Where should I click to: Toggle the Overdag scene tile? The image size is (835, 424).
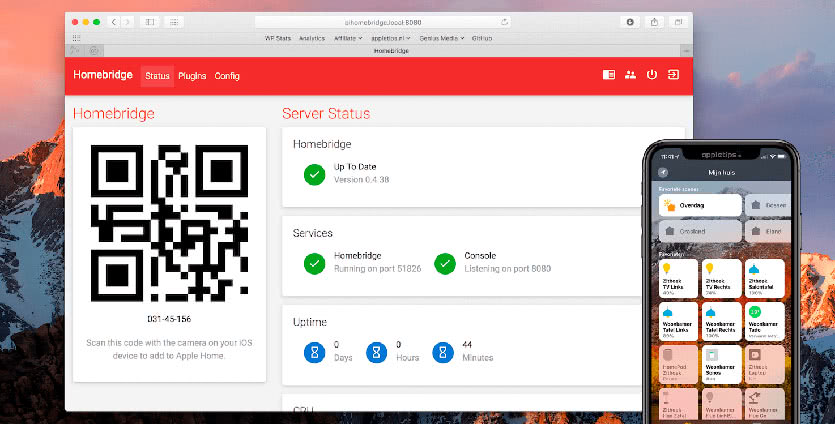point(700,205)
